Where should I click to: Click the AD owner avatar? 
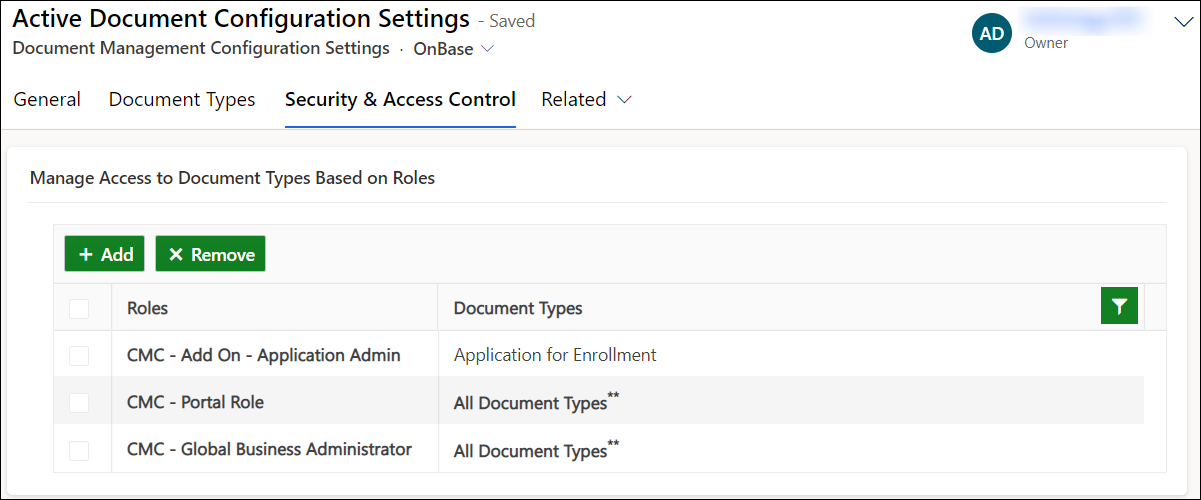click(991, 33)
